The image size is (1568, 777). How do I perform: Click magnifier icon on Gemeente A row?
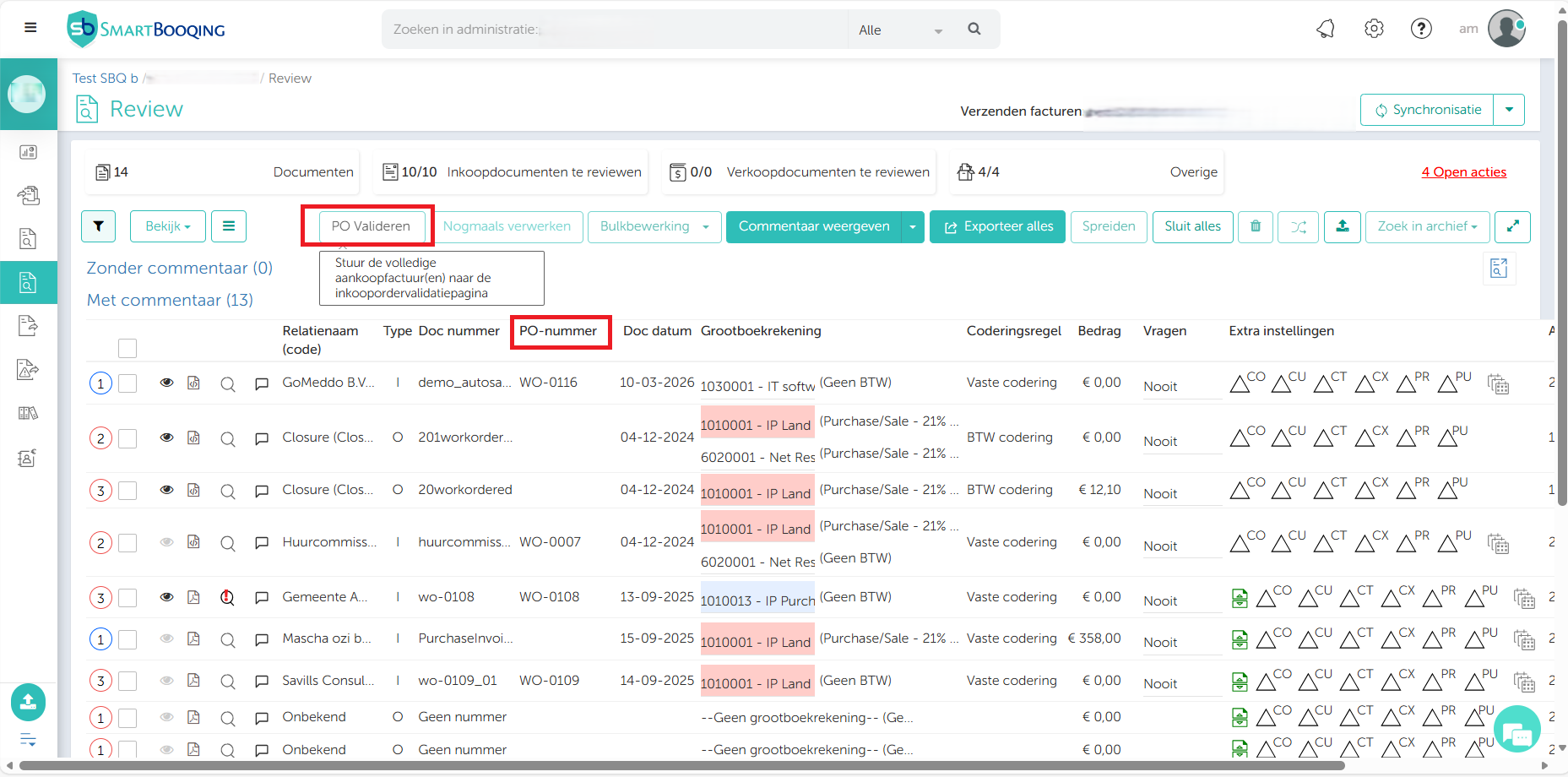point(227,597)
